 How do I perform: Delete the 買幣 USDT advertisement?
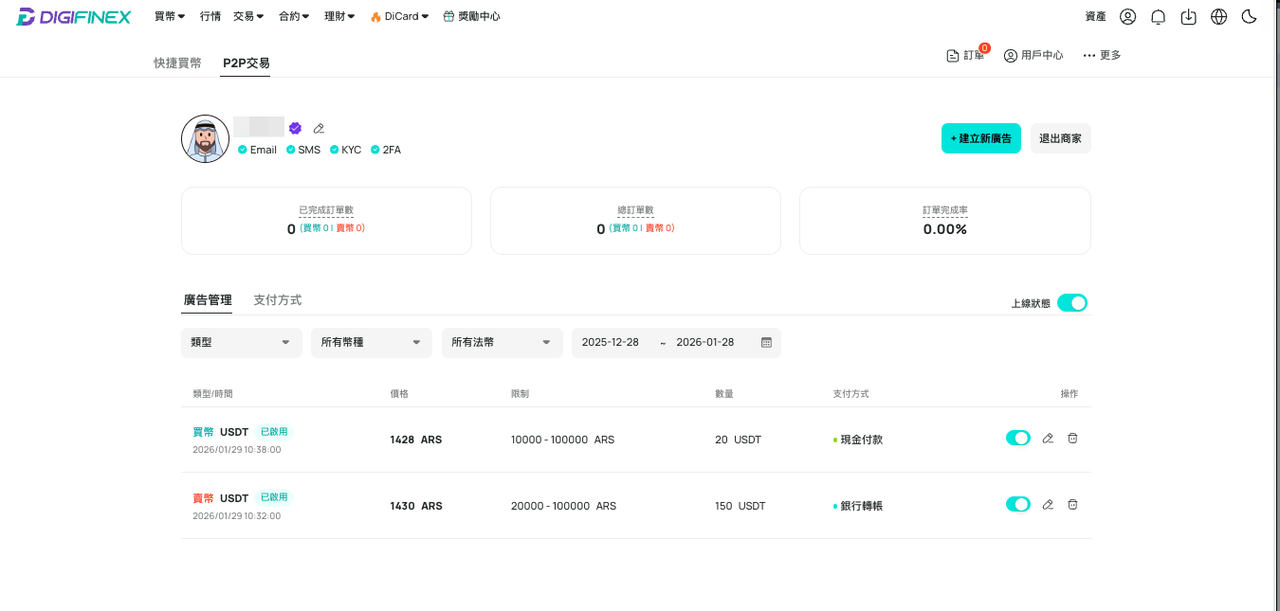pyautogui.click(x=1072, y=438)
